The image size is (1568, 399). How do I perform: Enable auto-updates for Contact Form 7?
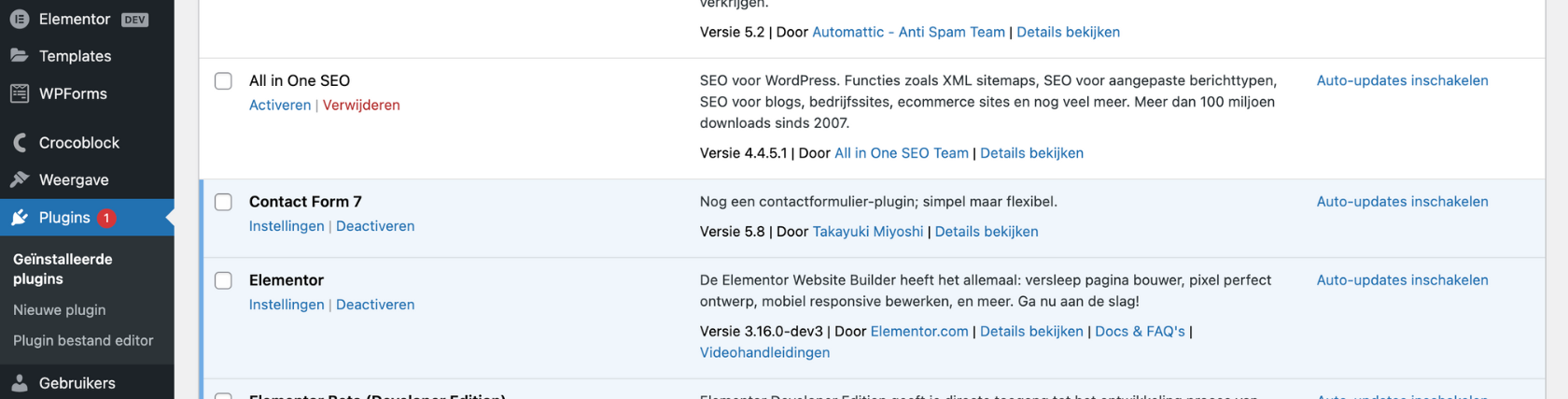pos(1403,202)
